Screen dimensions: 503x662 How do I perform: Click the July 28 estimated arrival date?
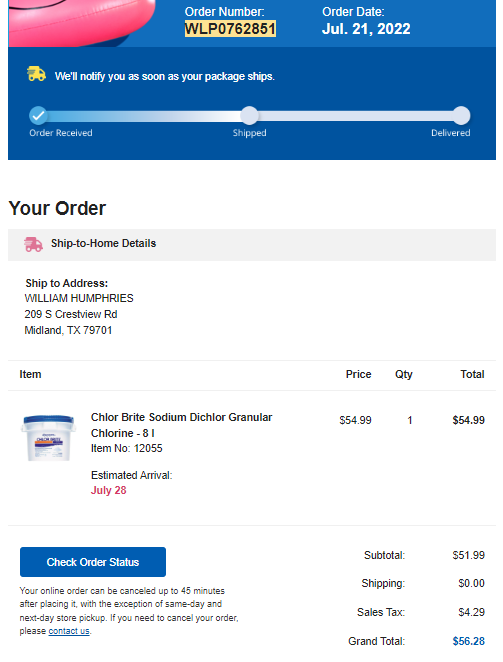tap(109, 490)
